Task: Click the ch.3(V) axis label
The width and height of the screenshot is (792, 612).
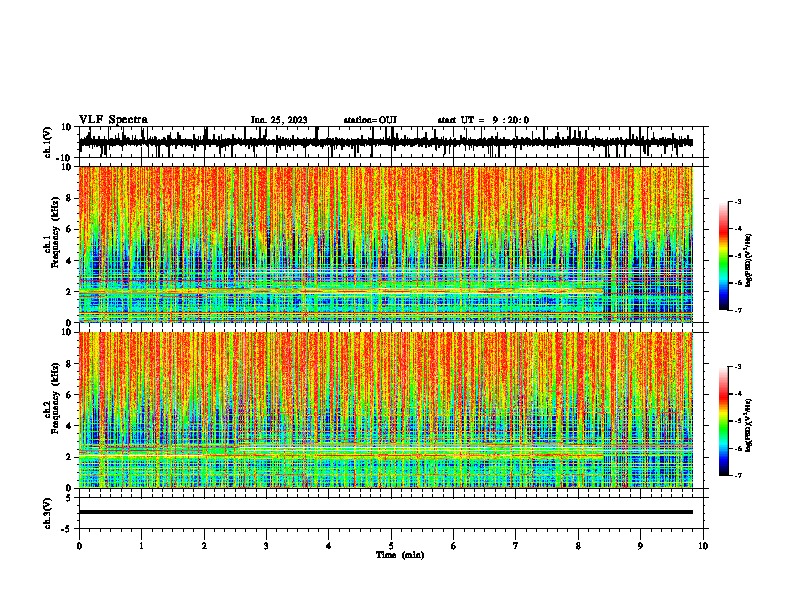Action: pyautogui.click(x=48, y=513)
